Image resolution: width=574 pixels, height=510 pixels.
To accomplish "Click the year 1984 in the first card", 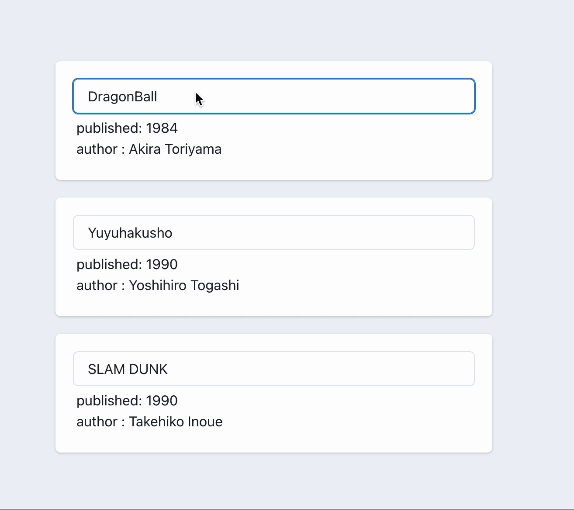I will point(162,128).
